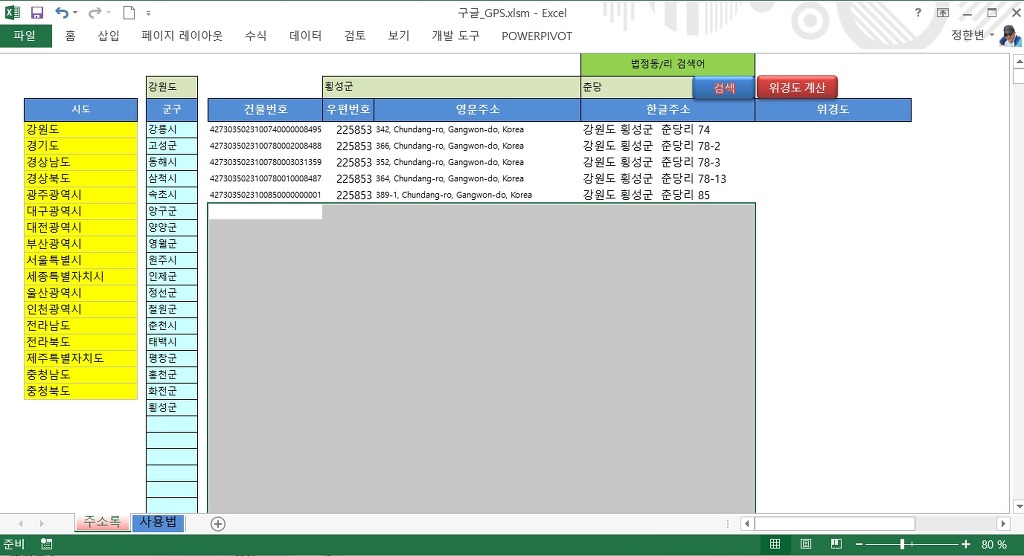The image size is (1024, 556).
Task: Click the Help question mark icon
Action: (x=918, y=13)
